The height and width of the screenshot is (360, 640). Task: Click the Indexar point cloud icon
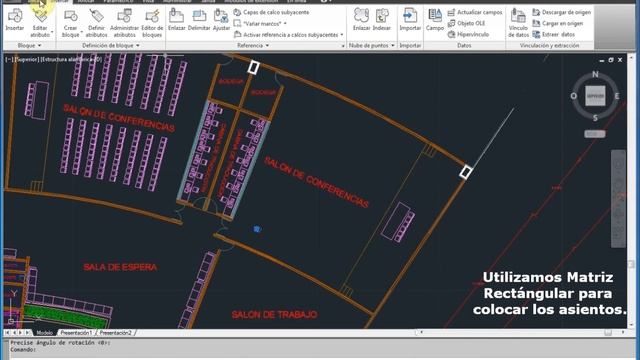382,16
